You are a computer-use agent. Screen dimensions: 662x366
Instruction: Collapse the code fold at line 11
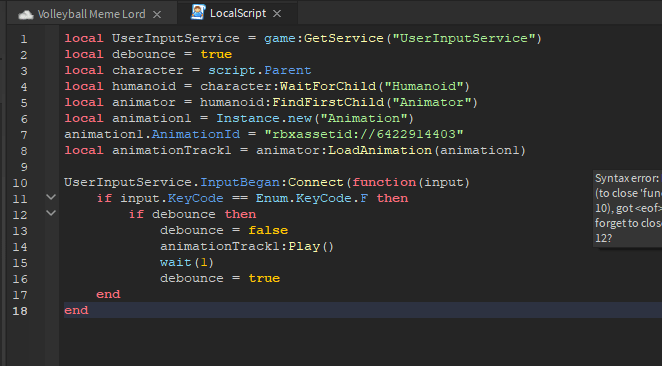51,197
